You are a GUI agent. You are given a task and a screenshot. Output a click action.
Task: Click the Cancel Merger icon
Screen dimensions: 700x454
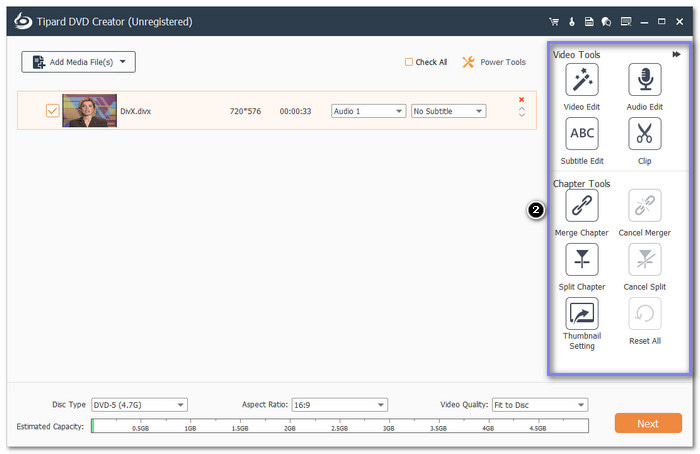click(x=644, y=205)
